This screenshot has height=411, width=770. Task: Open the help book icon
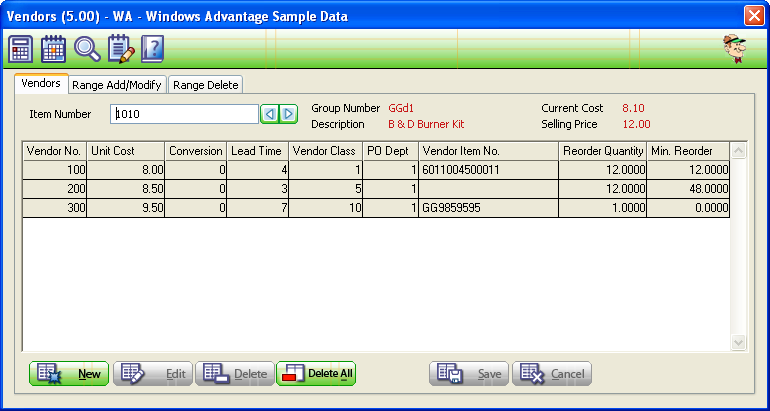pos(152,49)
